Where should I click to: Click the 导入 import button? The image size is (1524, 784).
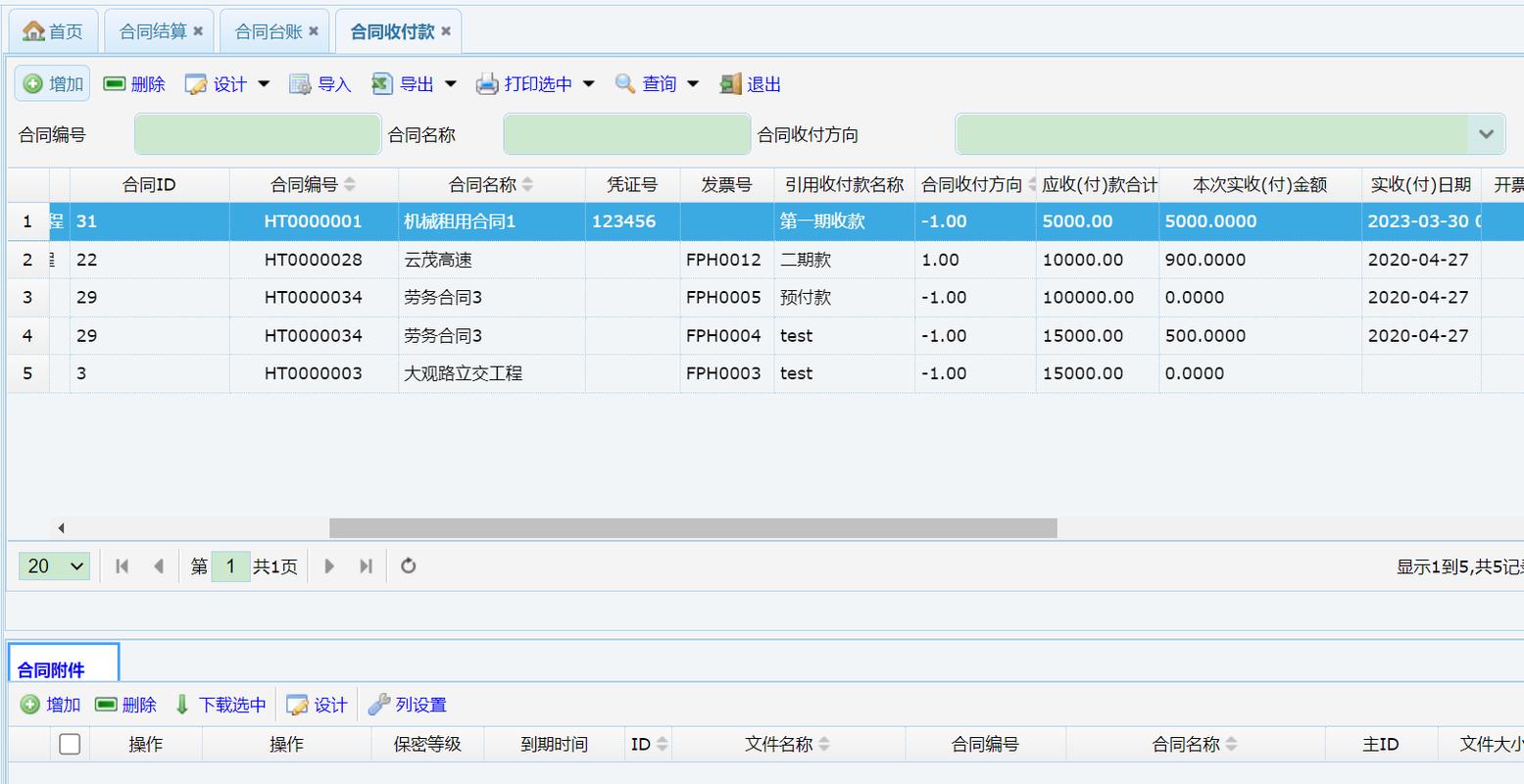click(320, 84)
